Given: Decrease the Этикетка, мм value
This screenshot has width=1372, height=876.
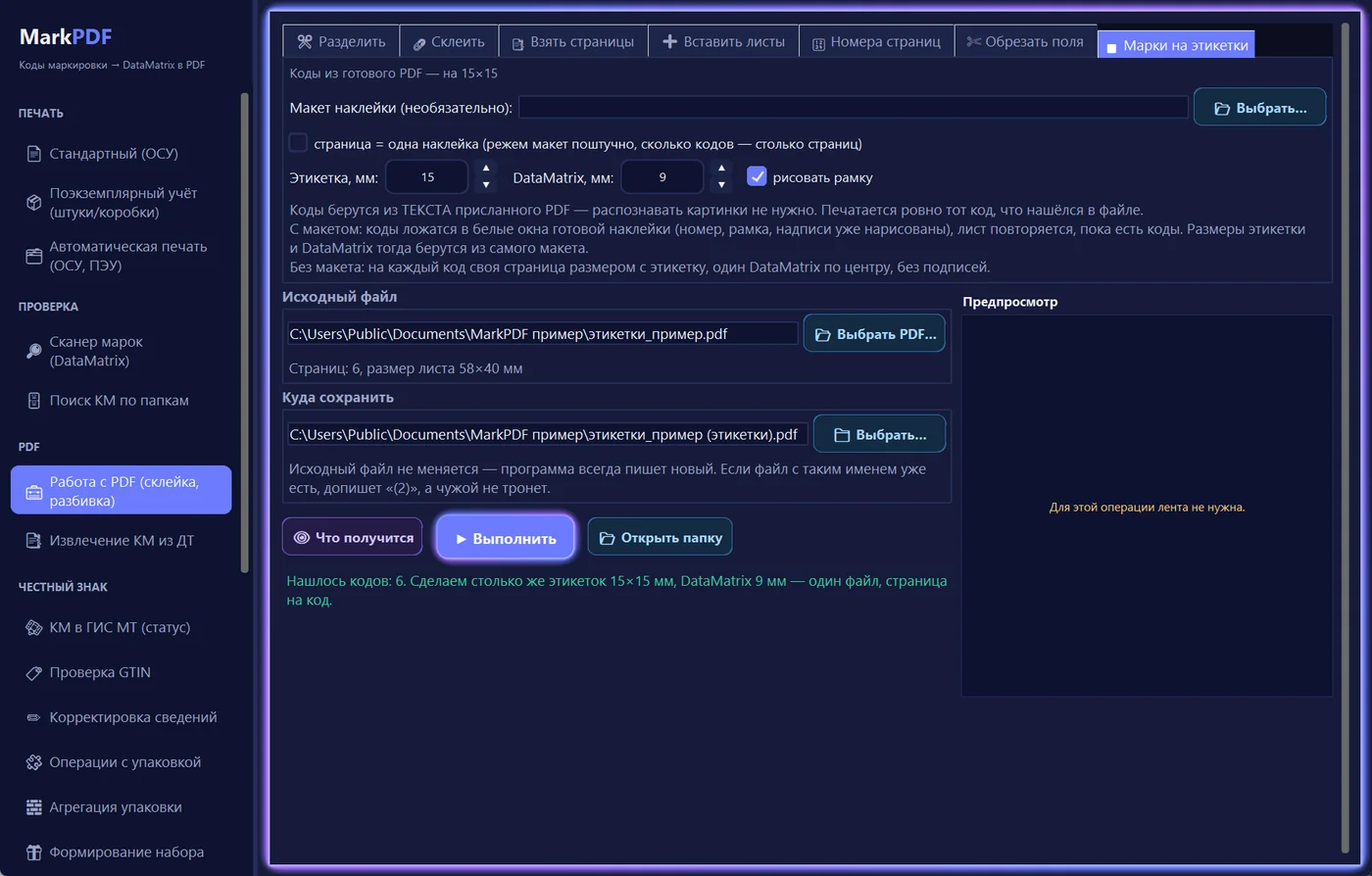Looking at the screenshot, I should [x=487, y=185].
